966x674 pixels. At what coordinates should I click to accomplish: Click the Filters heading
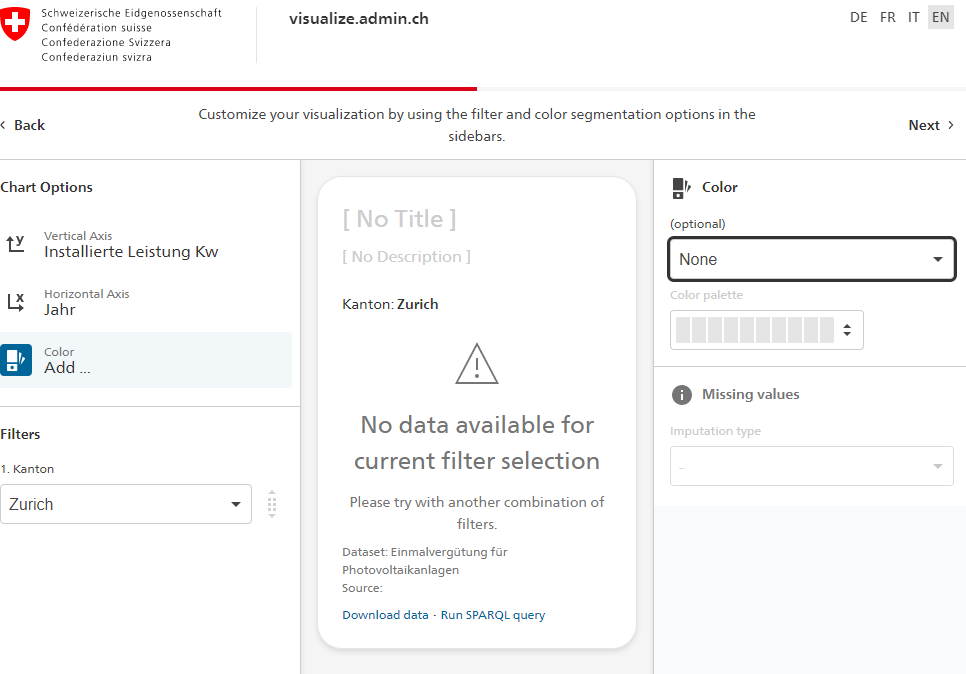tap(20, 434)
